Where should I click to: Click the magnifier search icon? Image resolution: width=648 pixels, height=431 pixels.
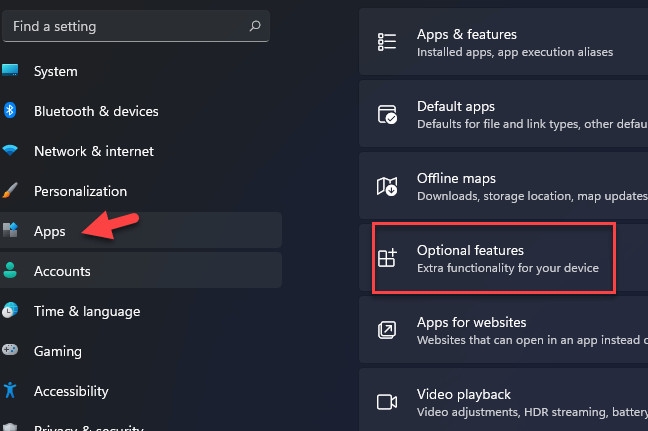(255, 26)
